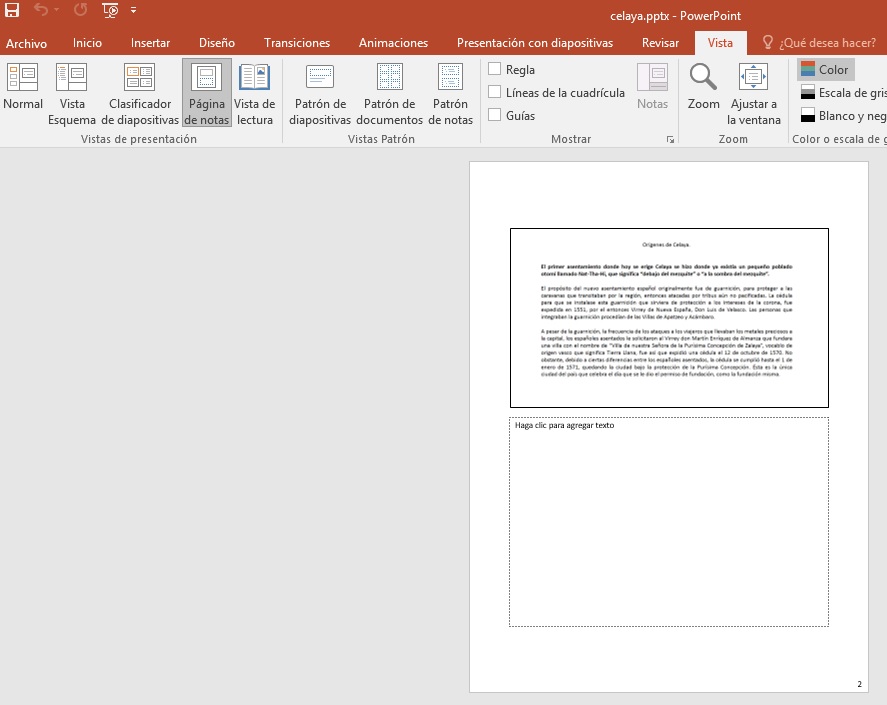This screenshot has height=705, width=887.
Task: Enable the Regla checkbox
Action: (x=495, y=70)
